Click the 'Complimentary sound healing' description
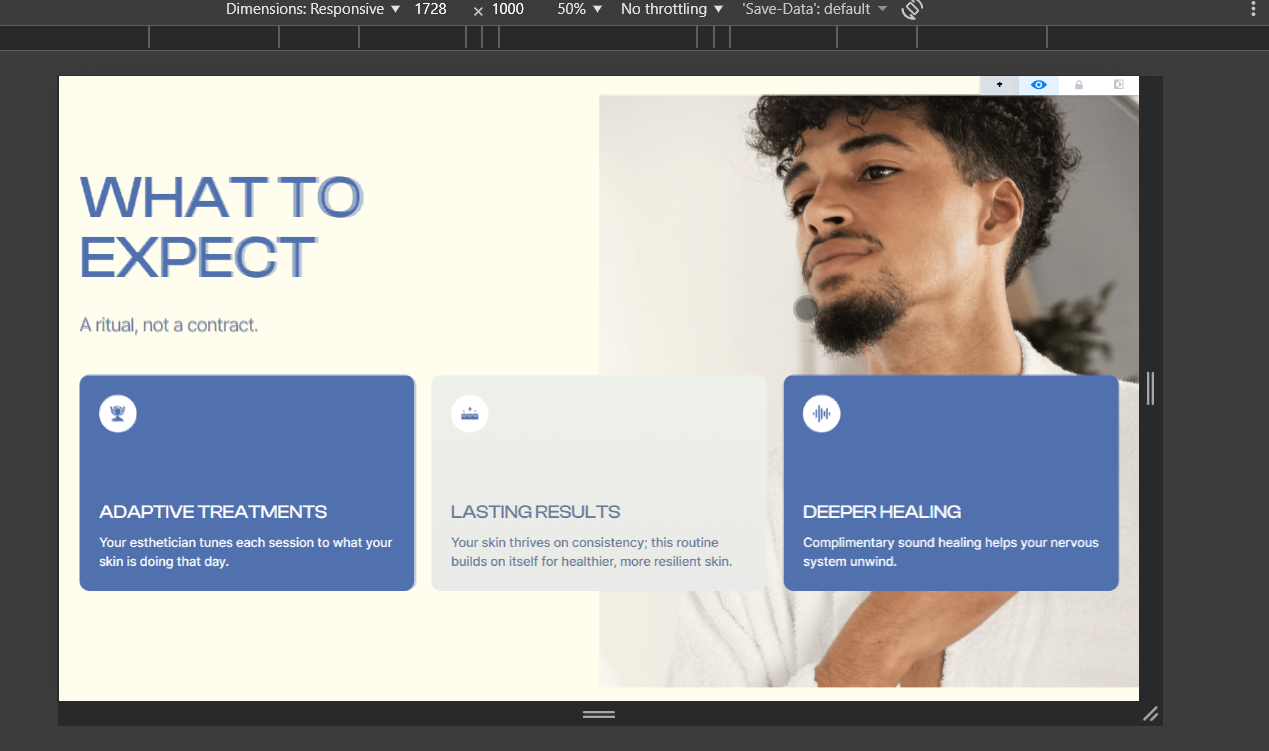 coord(951,552)
